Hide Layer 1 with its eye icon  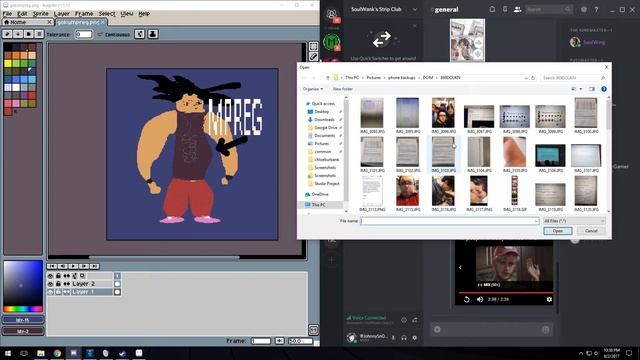[x=51, y=292]
